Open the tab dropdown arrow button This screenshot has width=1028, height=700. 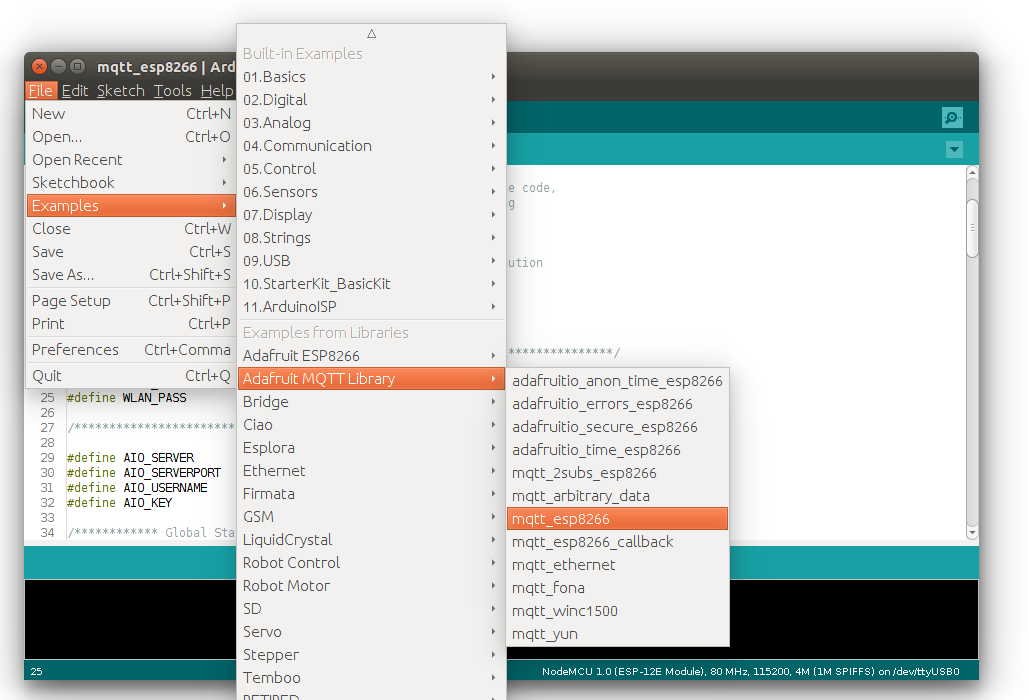tap(954, 149)
